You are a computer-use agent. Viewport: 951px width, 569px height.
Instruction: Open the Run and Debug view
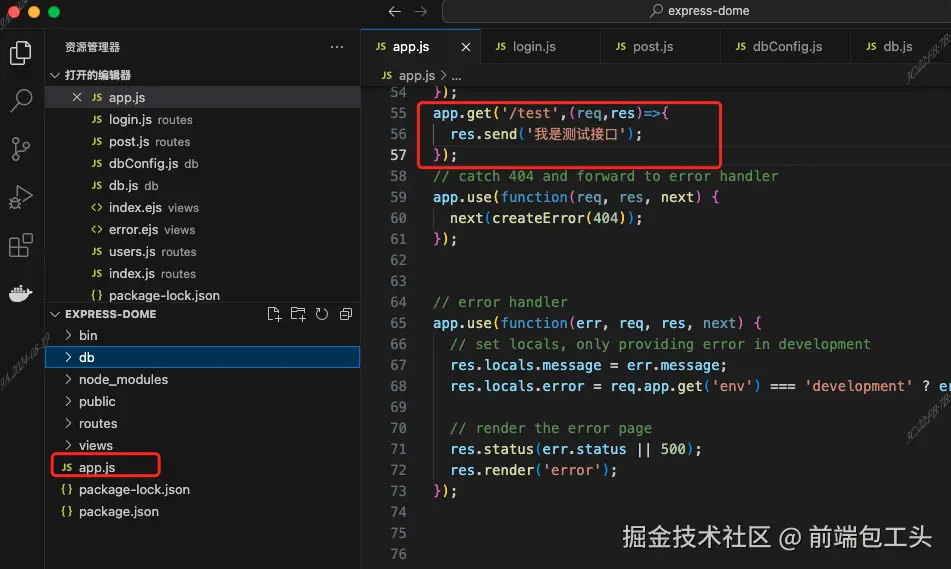21,197
